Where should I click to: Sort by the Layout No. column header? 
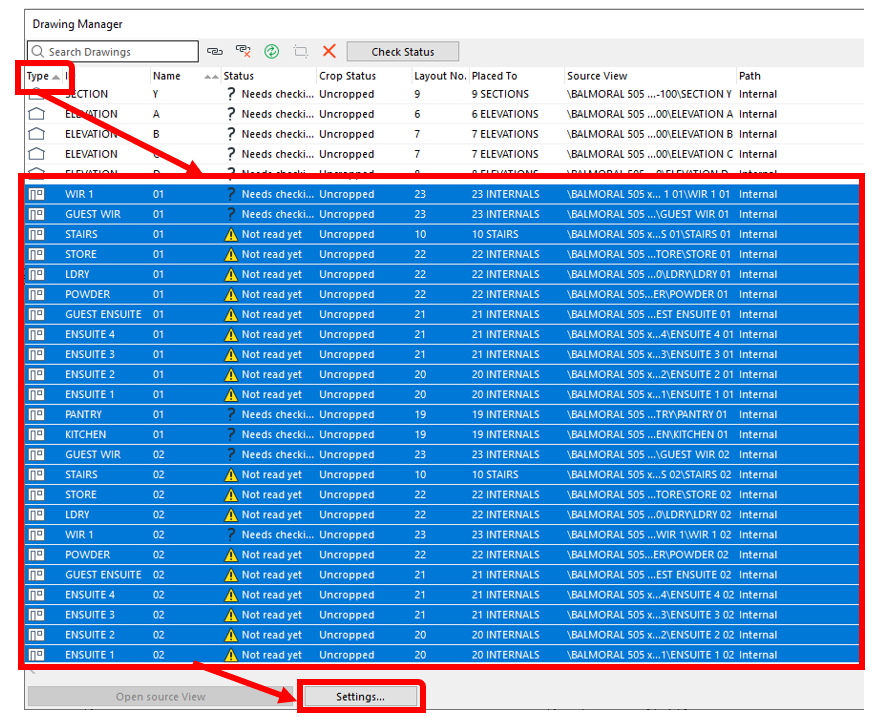click(x=440, y=76)
